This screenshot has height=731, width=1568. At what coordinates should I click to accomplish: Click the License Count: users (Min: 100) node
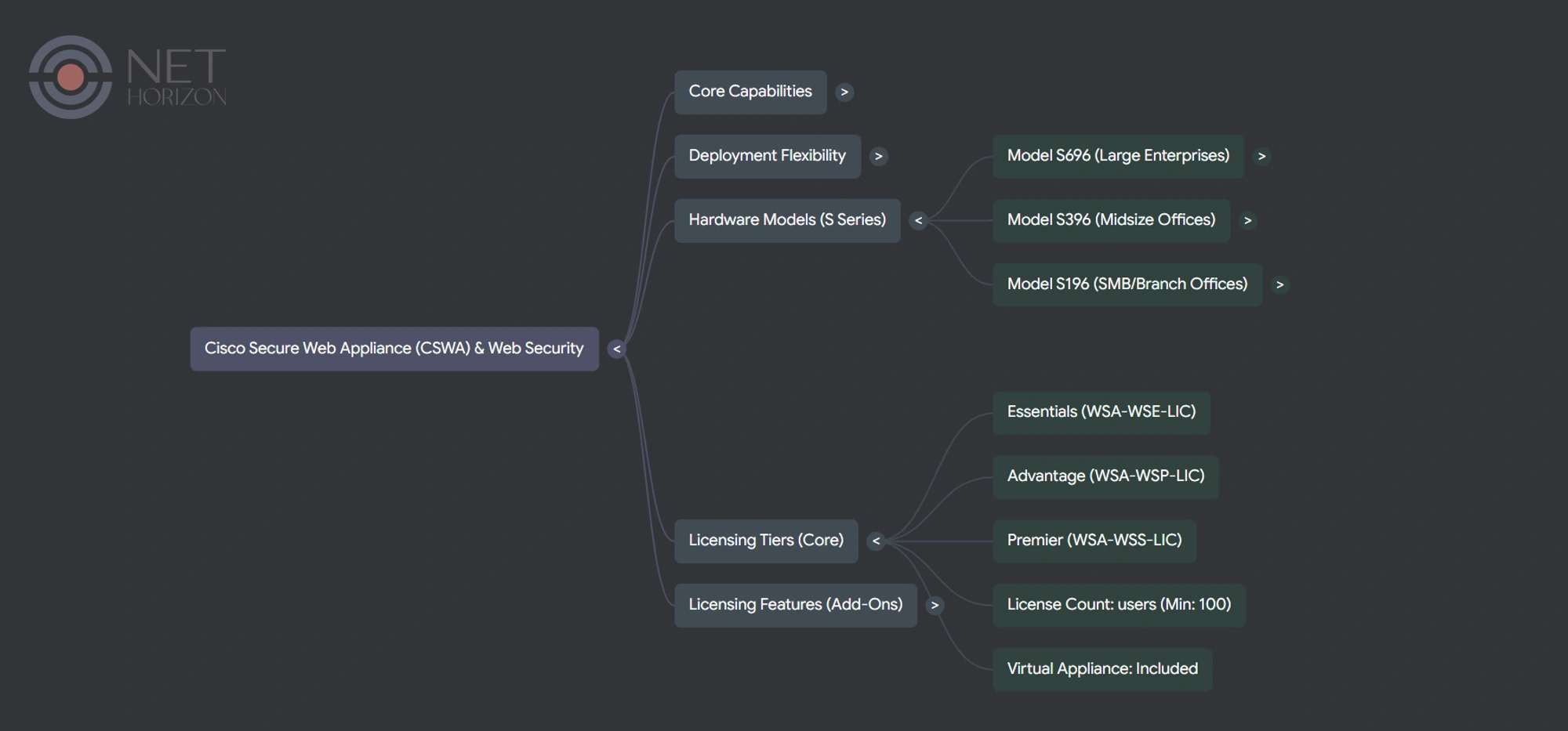coord(1119,606)
